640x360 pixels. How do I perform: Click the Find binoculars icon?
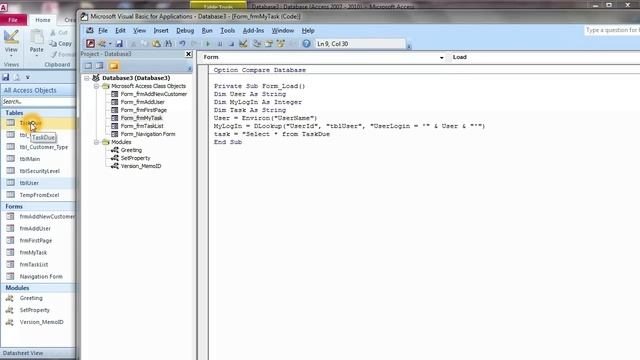point(168,44)
